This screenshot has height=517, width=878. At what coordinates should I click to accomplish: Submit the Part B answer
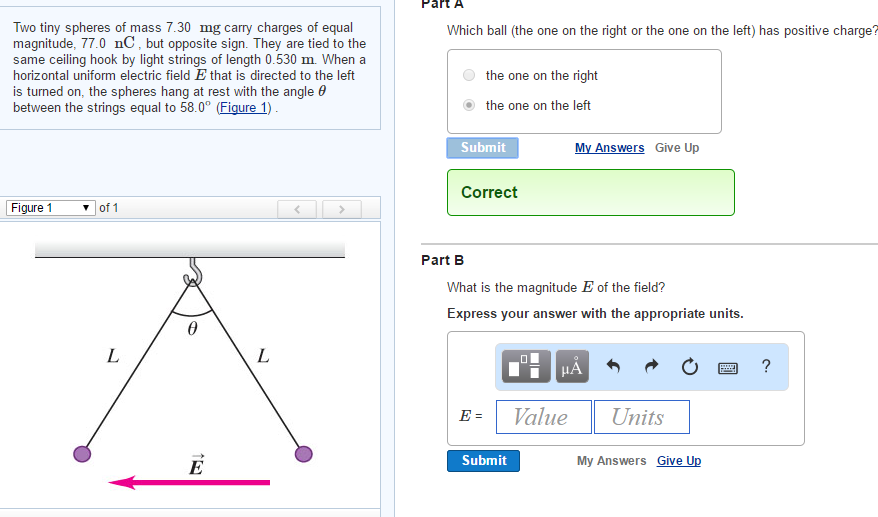click(x=483, y=461)
